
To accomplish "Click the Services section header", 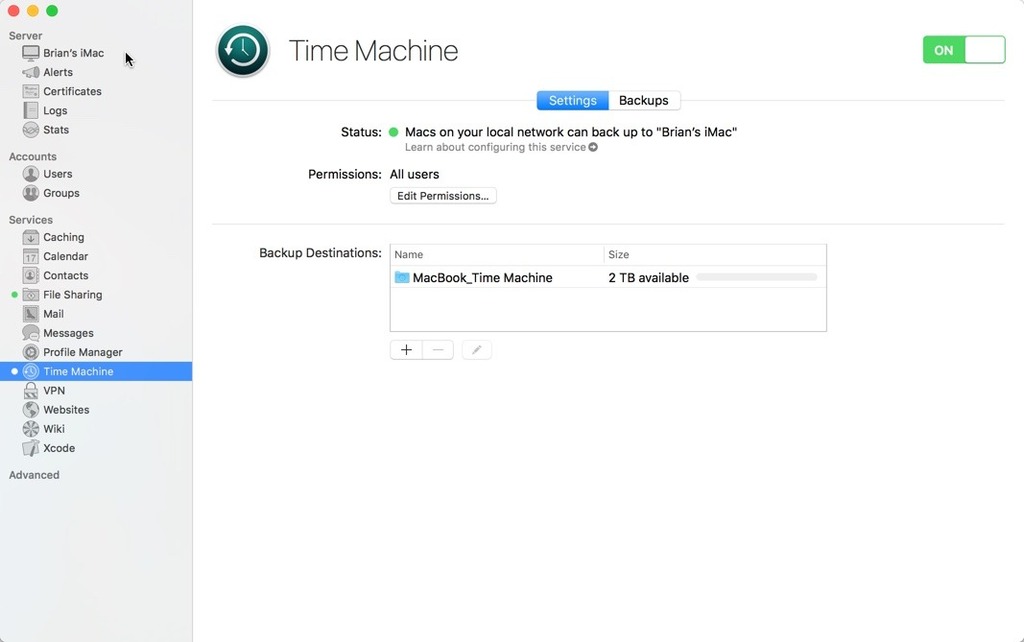I will point(31,220).
